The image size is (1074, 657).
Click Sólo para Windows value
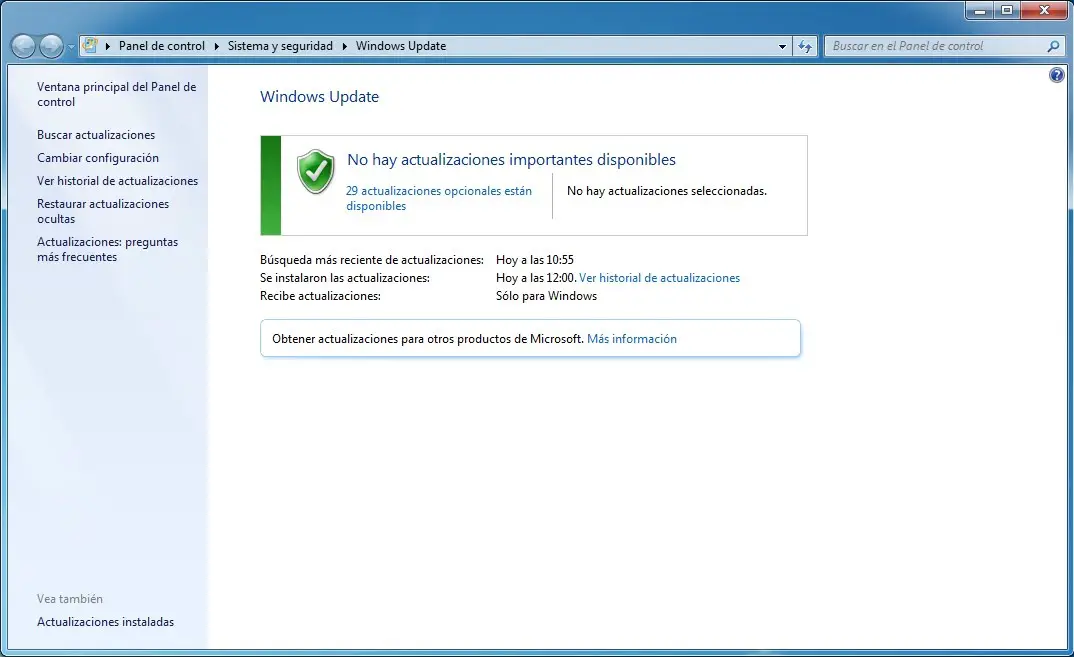point(547,296)
